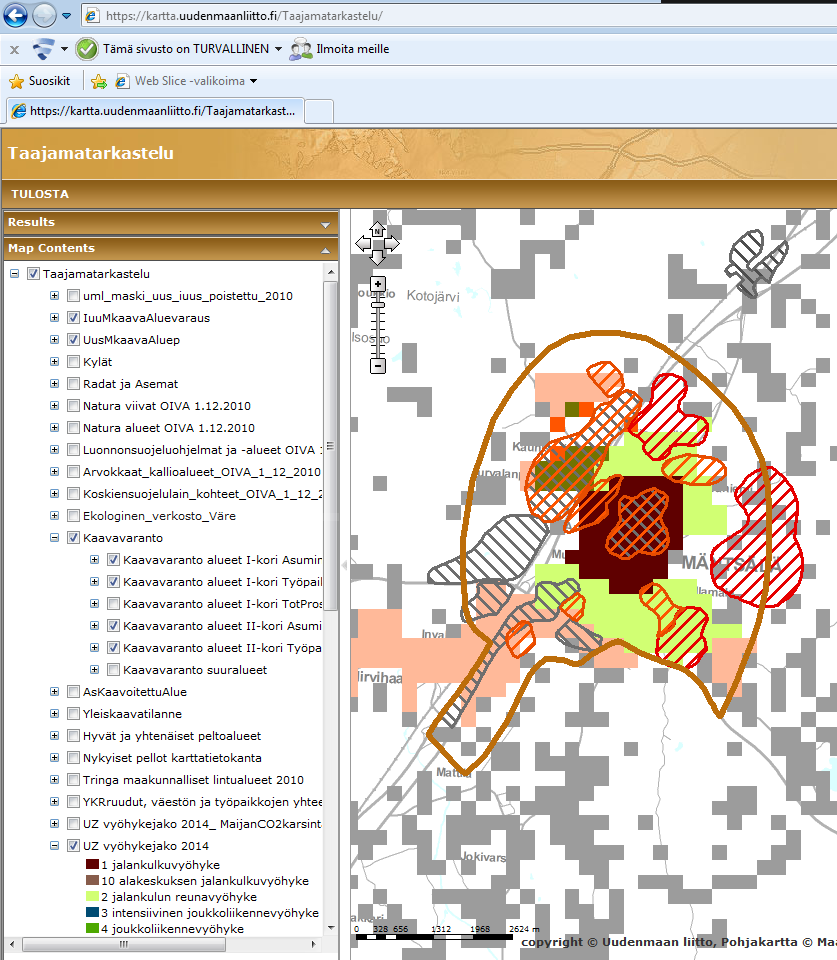837x960 pixels.
Task: Click the browser Back arrow button
Action: [x=15, y=15]
